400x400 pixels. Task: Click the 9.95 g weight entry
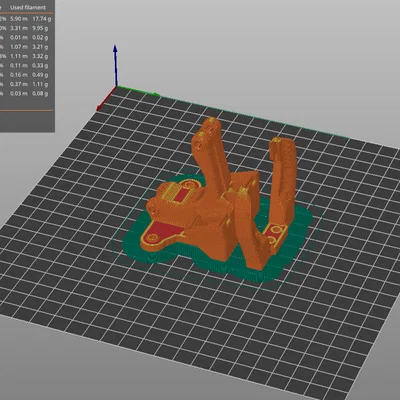[x=40, y=28]
